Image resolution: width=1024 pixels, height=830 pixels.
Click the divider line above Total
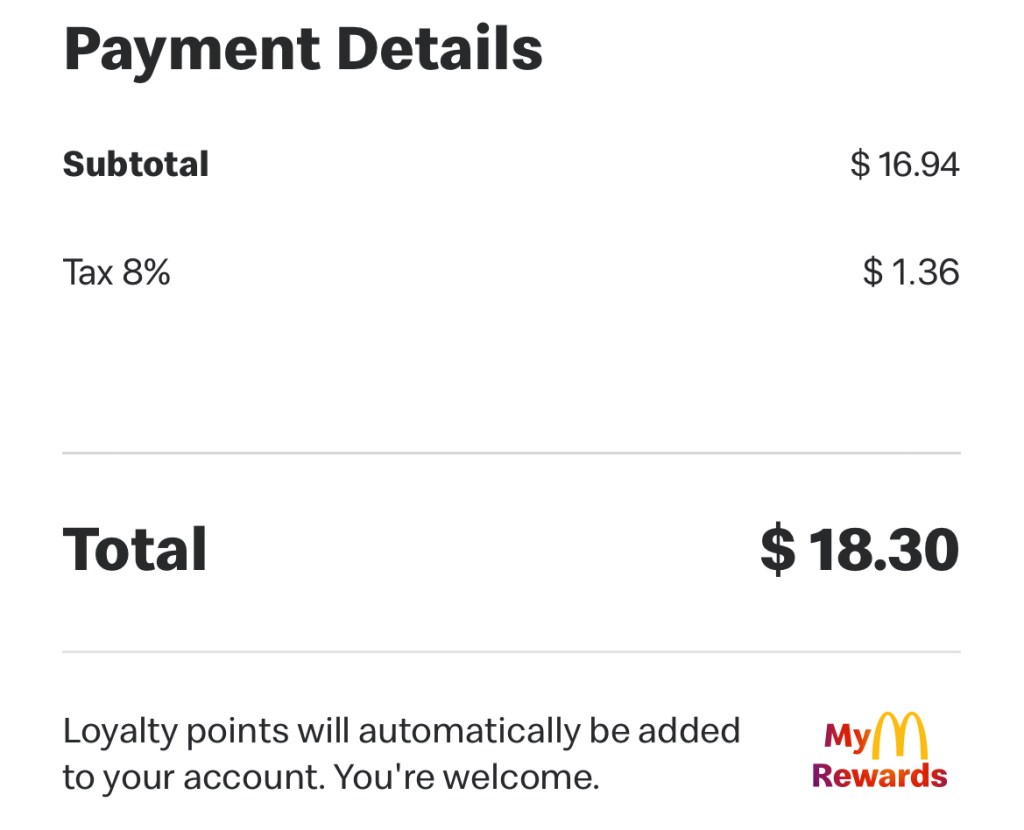pyautogui.click(x=511, y=453)
